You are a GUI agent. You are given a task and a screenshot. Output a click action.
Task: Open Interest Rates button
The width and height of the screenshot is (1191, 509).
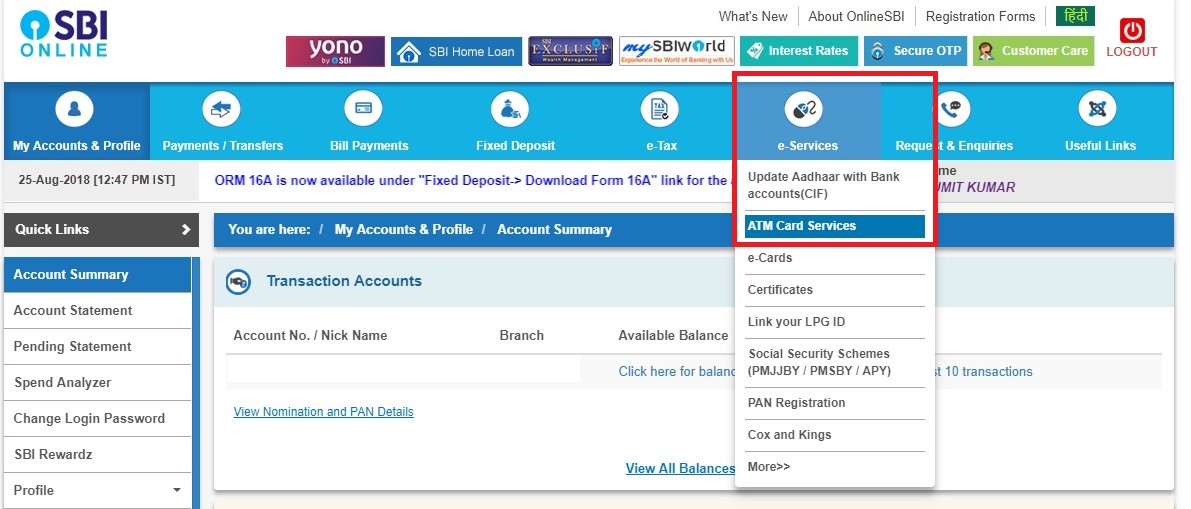(799, 51)
